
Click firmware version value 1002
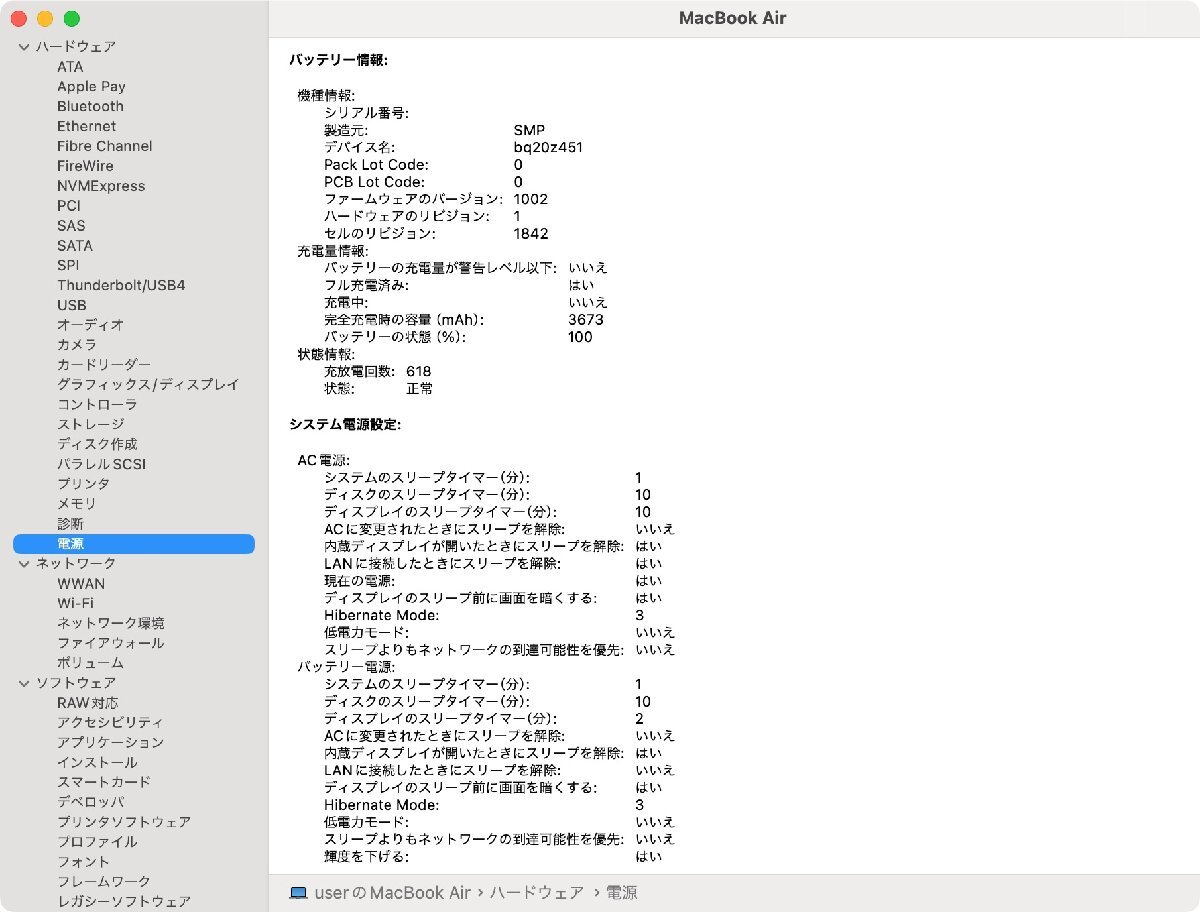[x=531, y=199]
